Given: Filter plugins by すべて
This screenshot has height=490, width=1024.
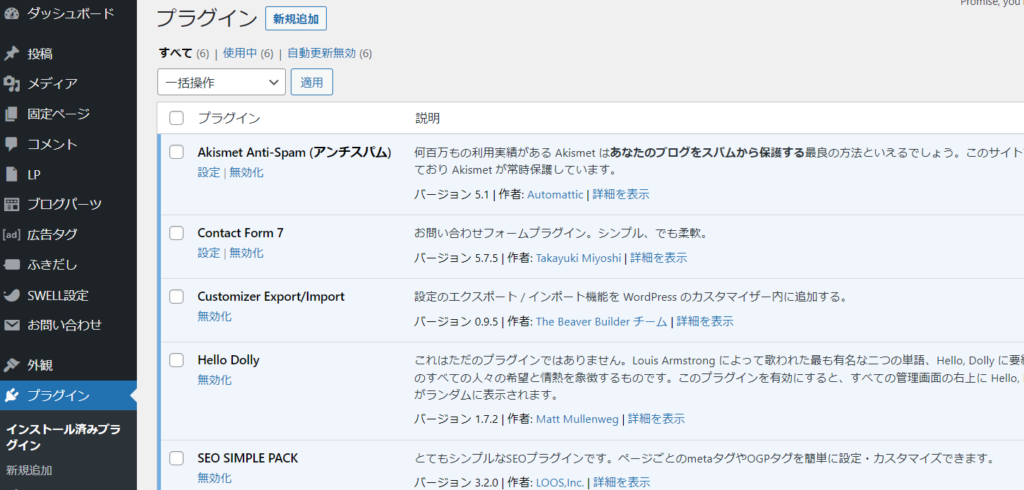Looking at the screenshot, I should tap(176, 53).
